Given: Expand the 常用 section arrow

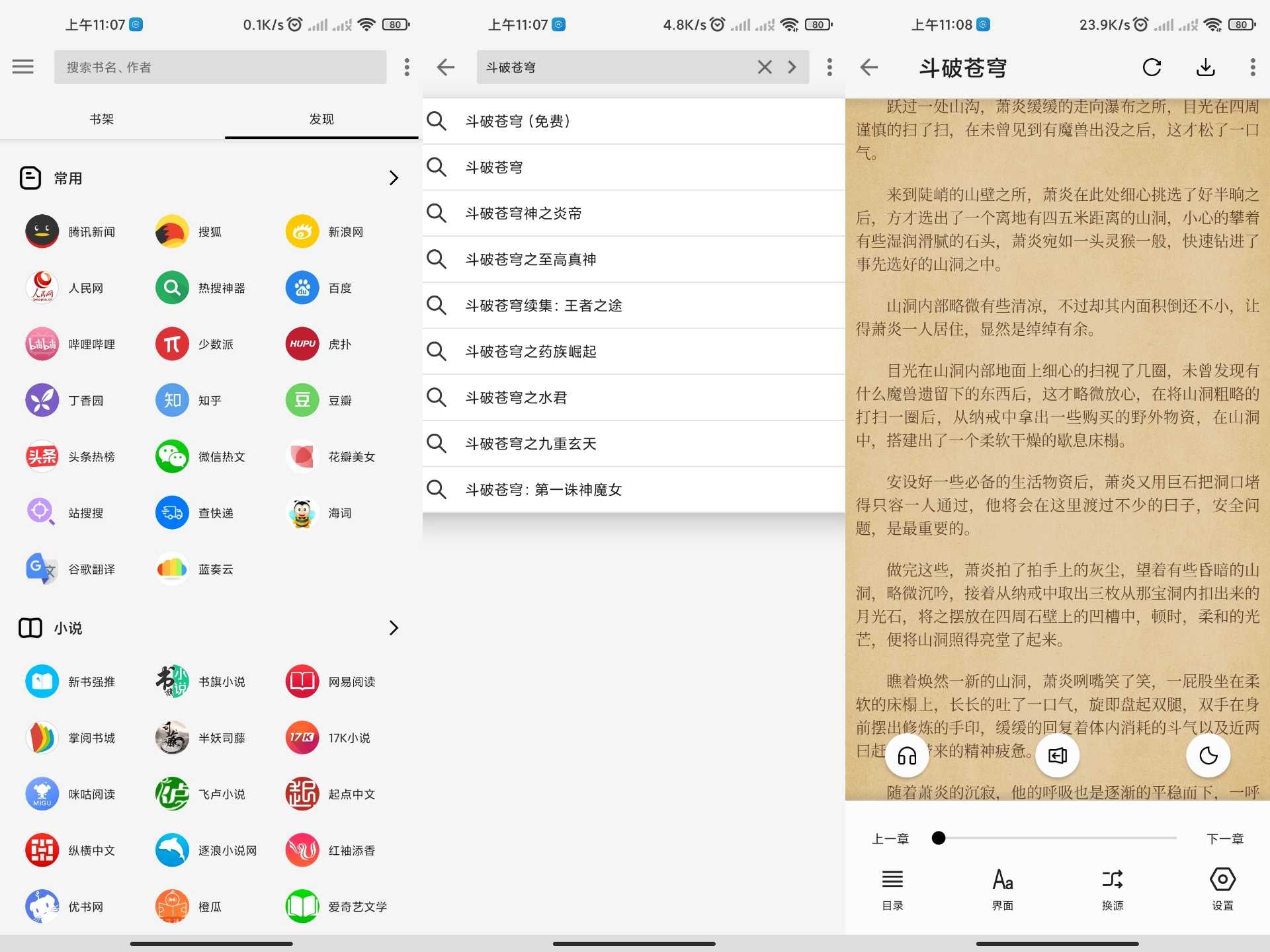Looking at the screenshot, I should (x=394, y=178).
